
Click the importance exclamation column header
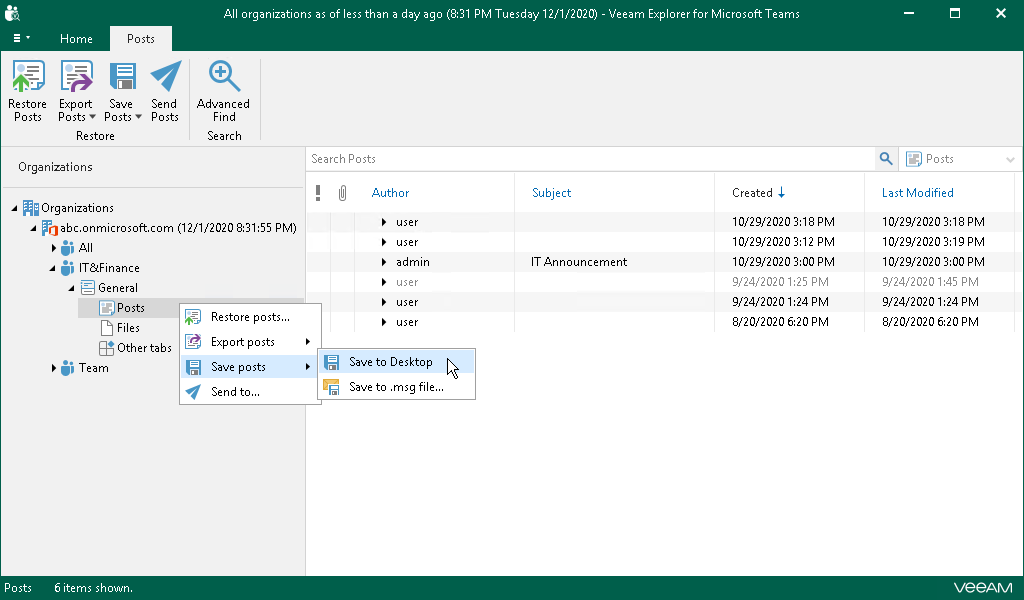pos(318,193)
